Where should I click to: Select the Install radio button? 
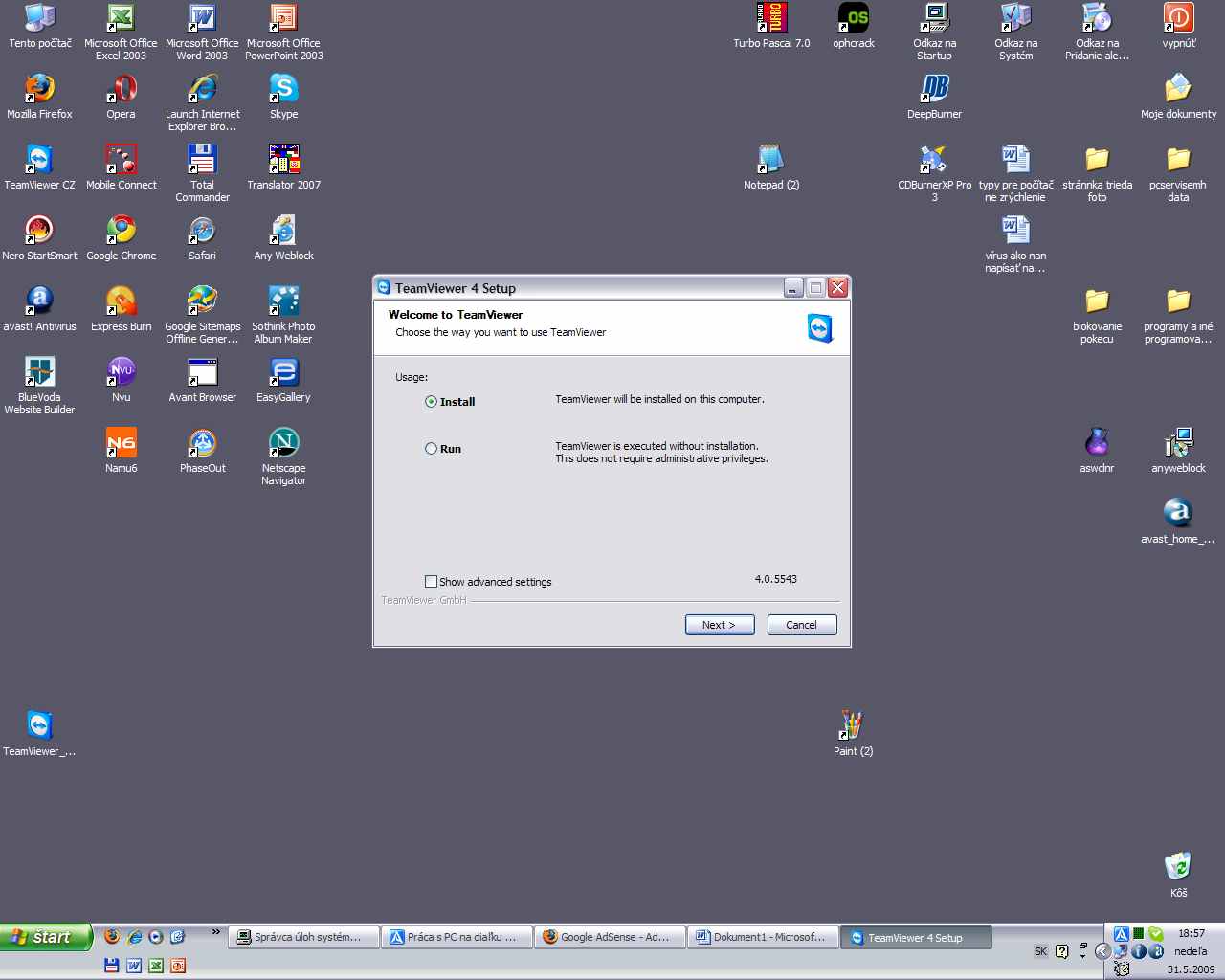431,402
